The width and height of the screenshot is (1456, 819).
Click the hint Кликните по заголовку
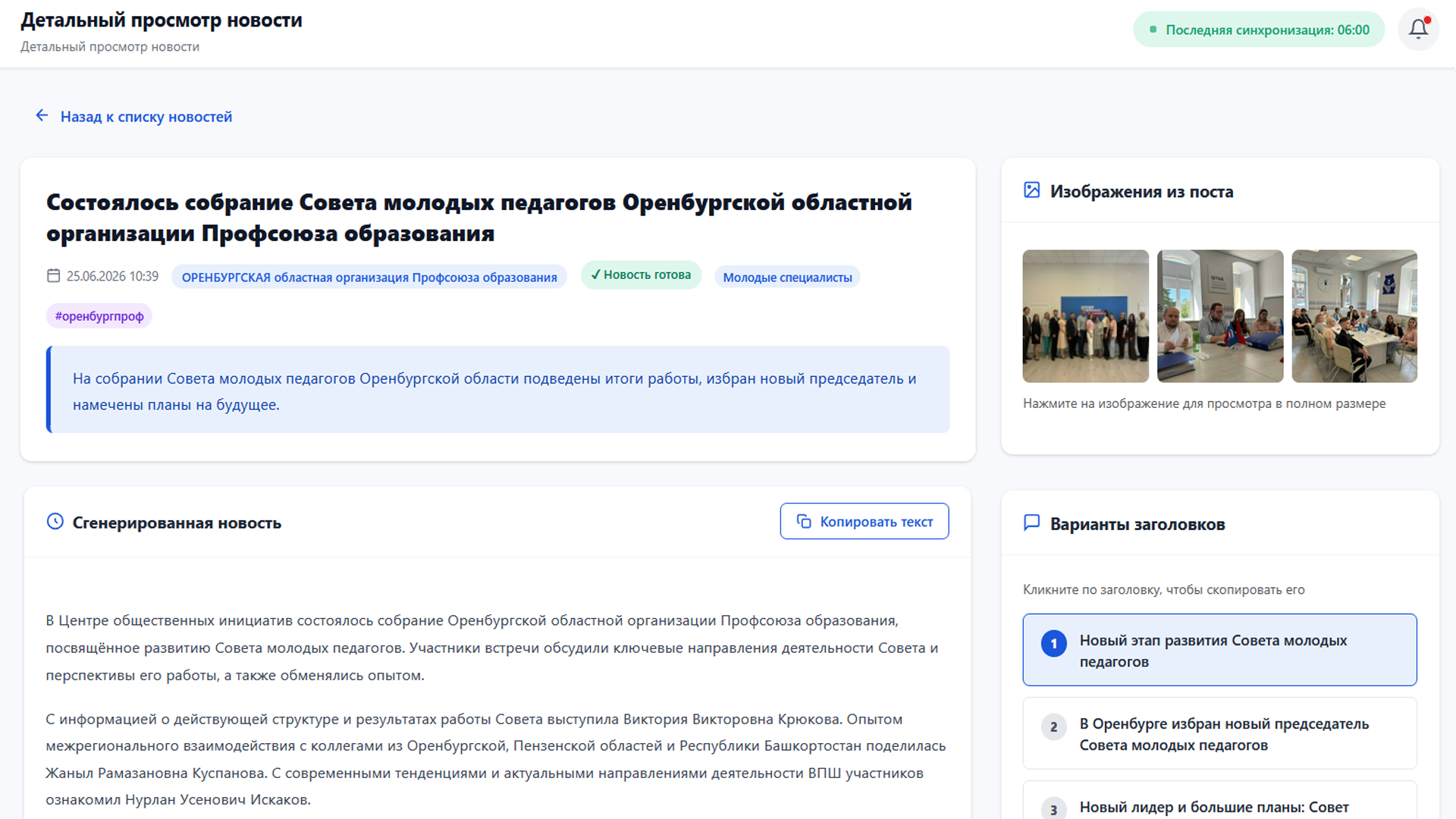tap(1163, 589)
